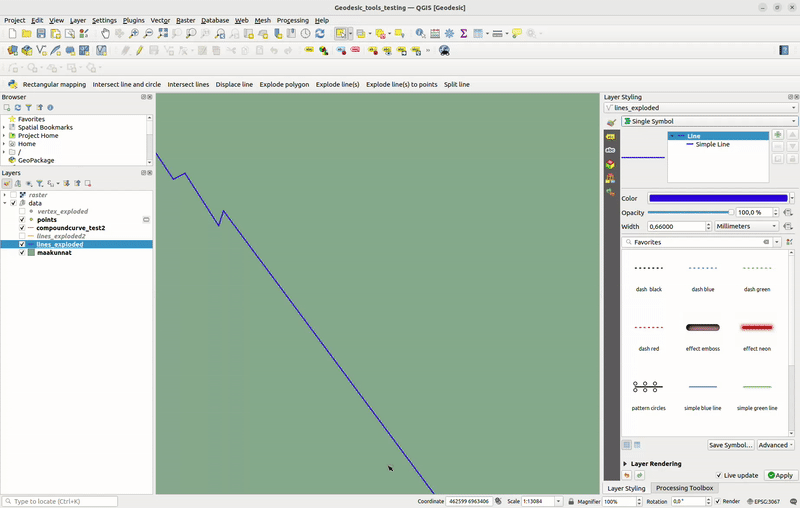Click Remove Layer icon in Layers toolbar
This screenshot has width=800, height=508.
tap(88, 184)
